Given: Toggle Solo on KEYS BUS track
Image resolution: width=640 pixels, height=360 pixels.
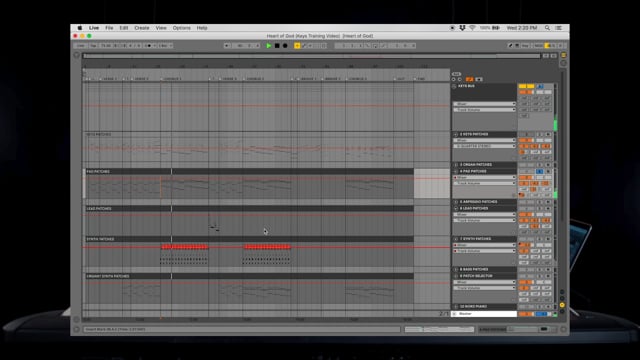Looking at the screenshot, I should coord(540,86).
